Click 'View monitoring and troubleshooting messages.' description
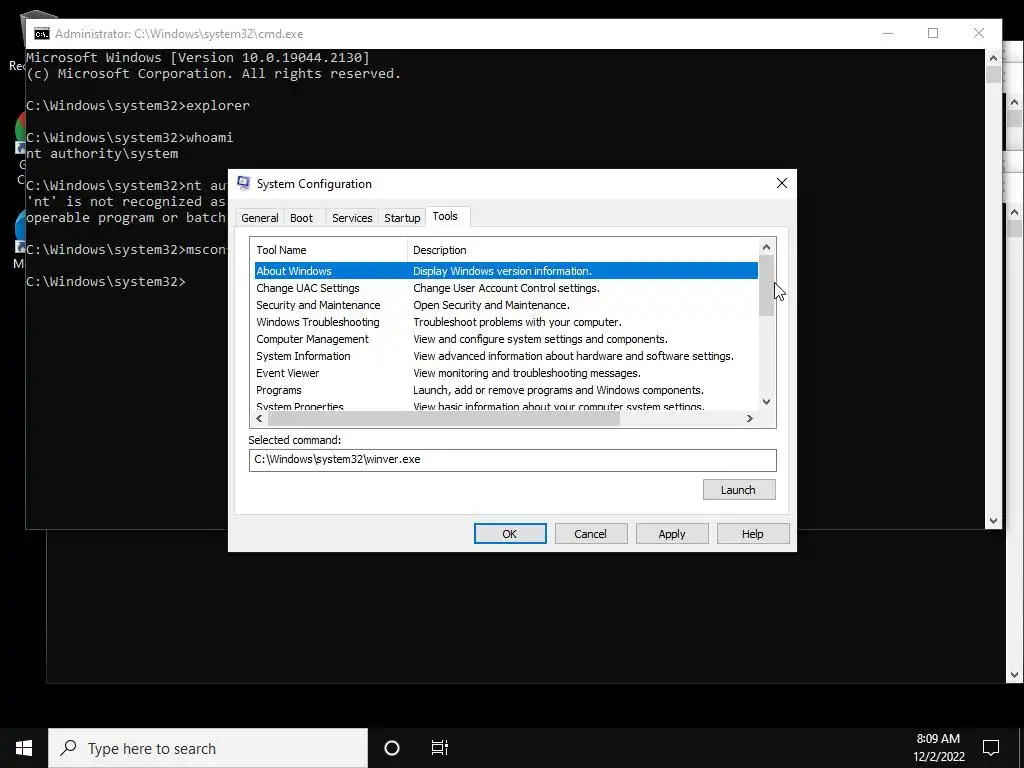This screenshot has width=1024, height=768. click(527, 373)
